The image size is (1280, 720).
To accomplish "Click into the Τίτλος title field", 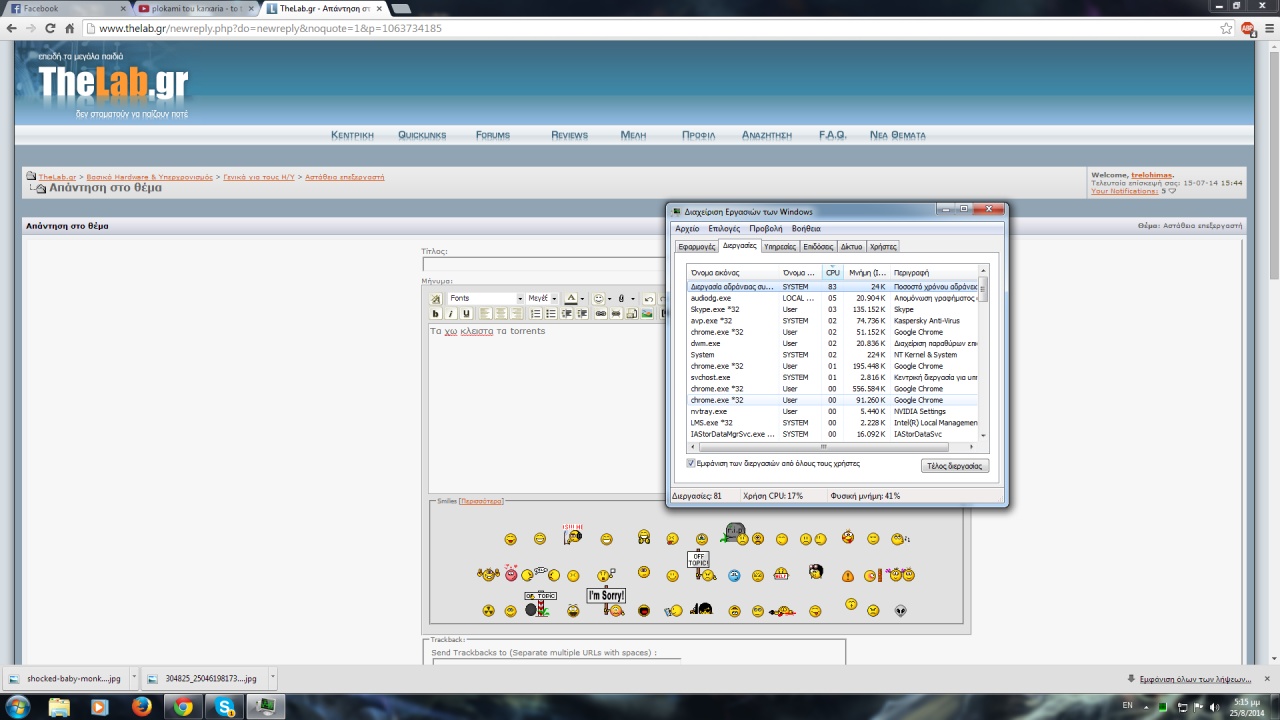I will 543,265.
